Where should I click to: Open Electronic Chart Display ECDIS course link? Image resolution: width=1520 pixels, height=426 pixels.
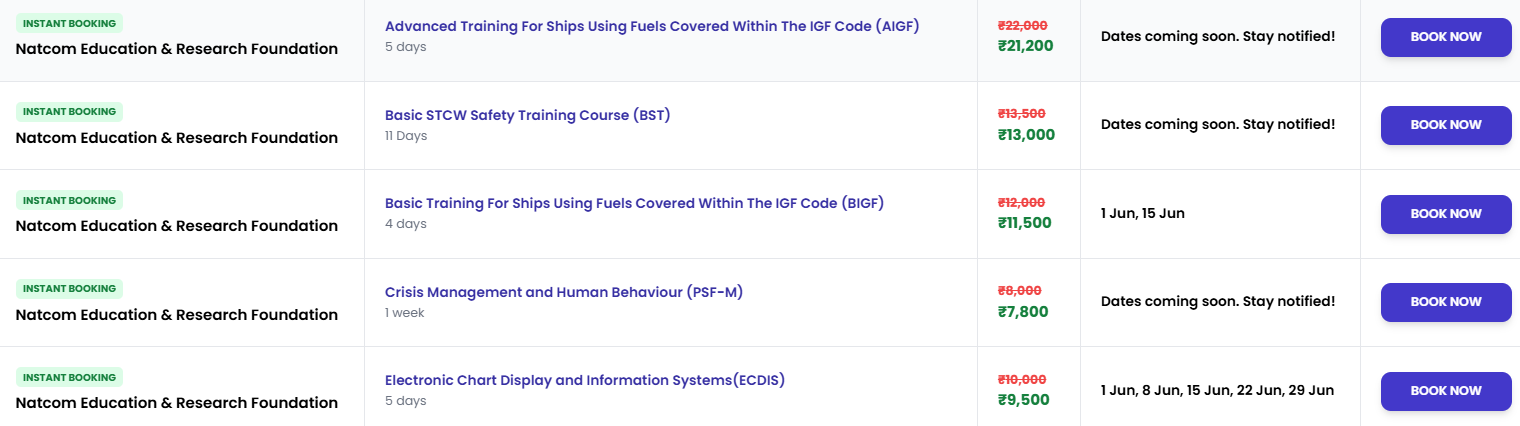click(x=585, y=380)
